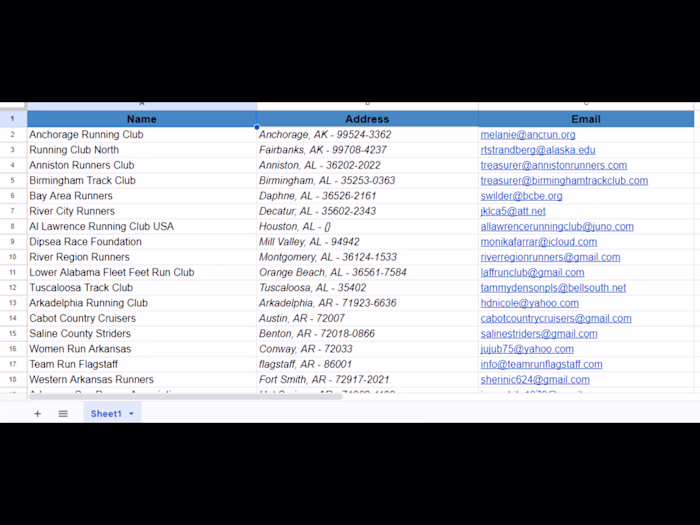700x525 pixels.
Task: Open the Sheet1 tab dropdown arrow
Action: pos(131,414)
